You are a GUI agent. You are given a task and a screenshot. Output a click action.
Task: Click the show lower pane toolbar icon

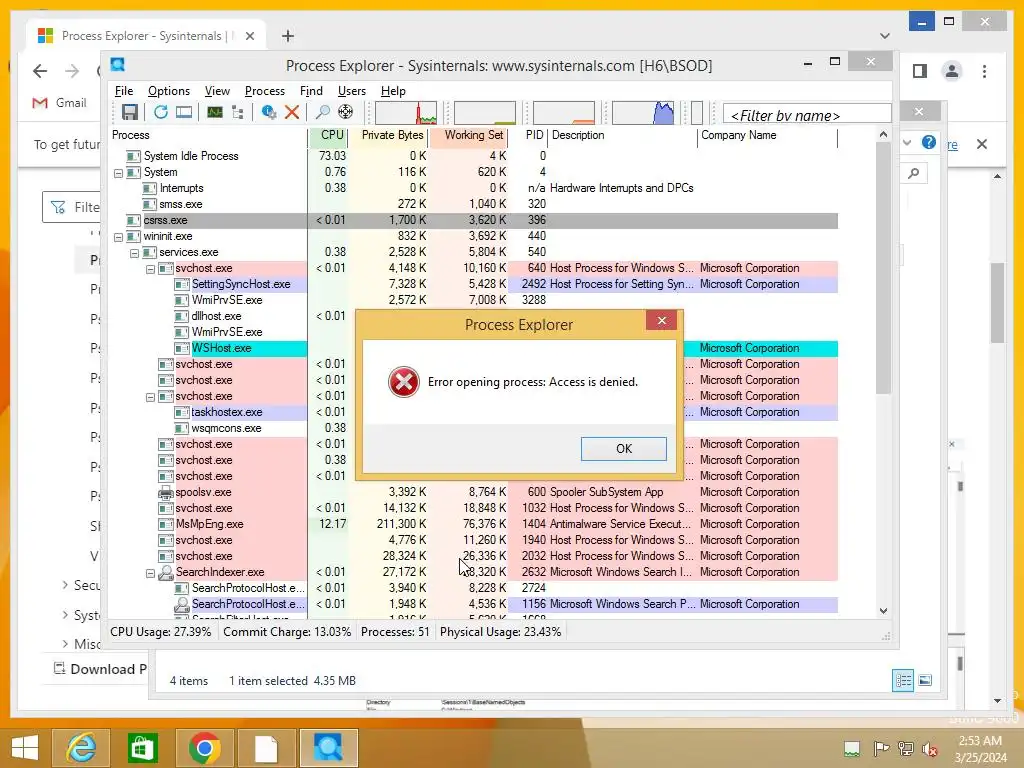pyautogui.click(x=184, y=112)
